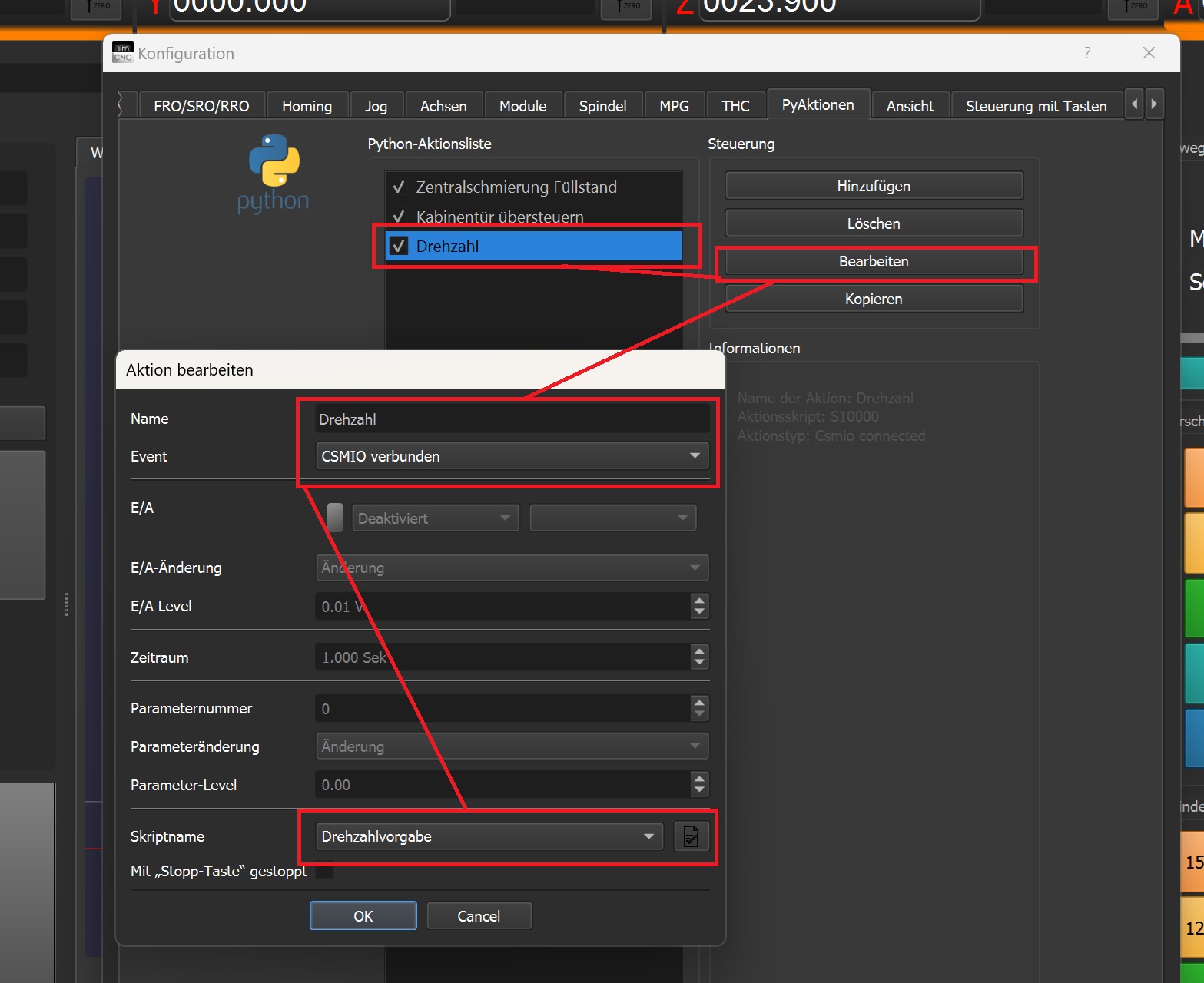
Task: Click the help question mark in Konfiguration
Action: [x=1087, y=53]
